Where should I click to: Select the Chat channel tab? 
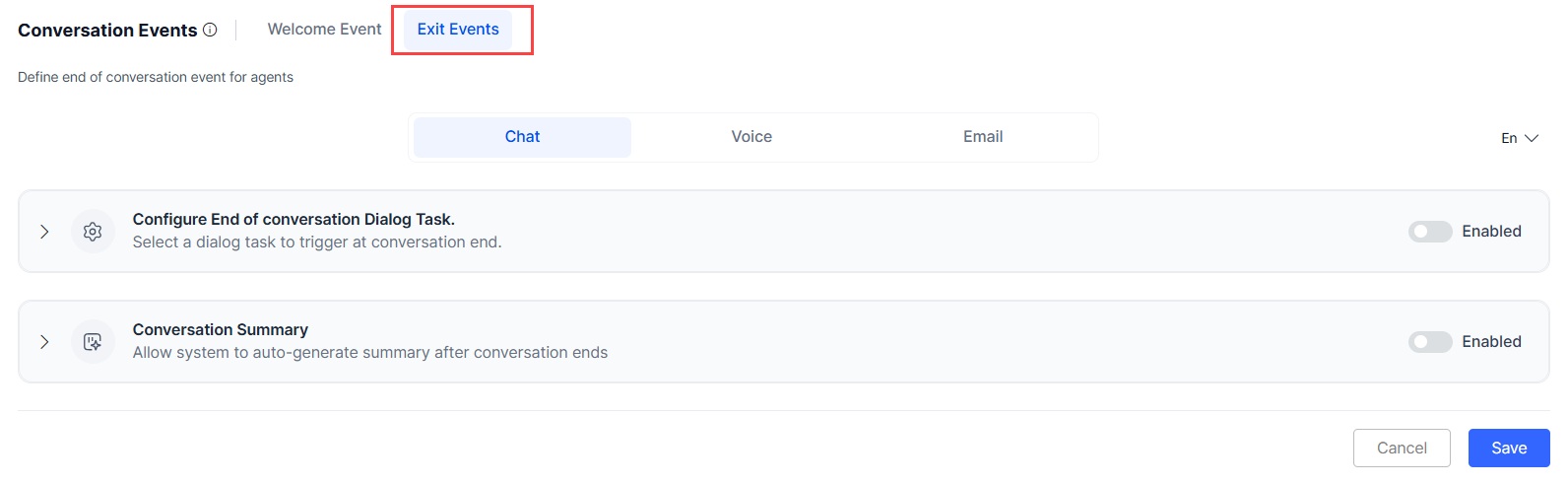pyautogui.click(x=522, y=137)
